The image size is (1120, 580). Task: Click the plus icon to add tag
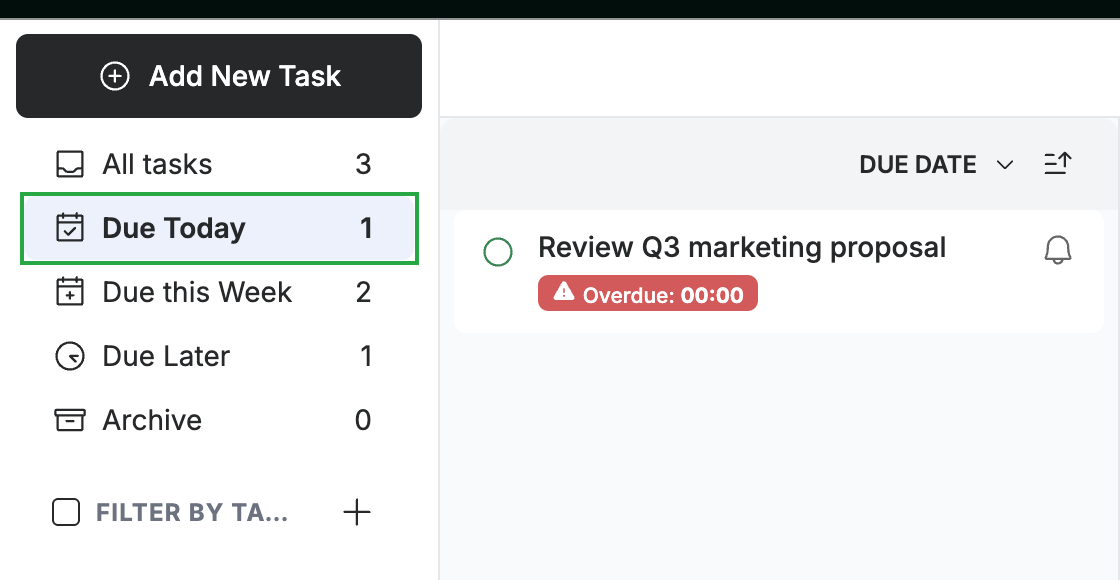point(356,512)
